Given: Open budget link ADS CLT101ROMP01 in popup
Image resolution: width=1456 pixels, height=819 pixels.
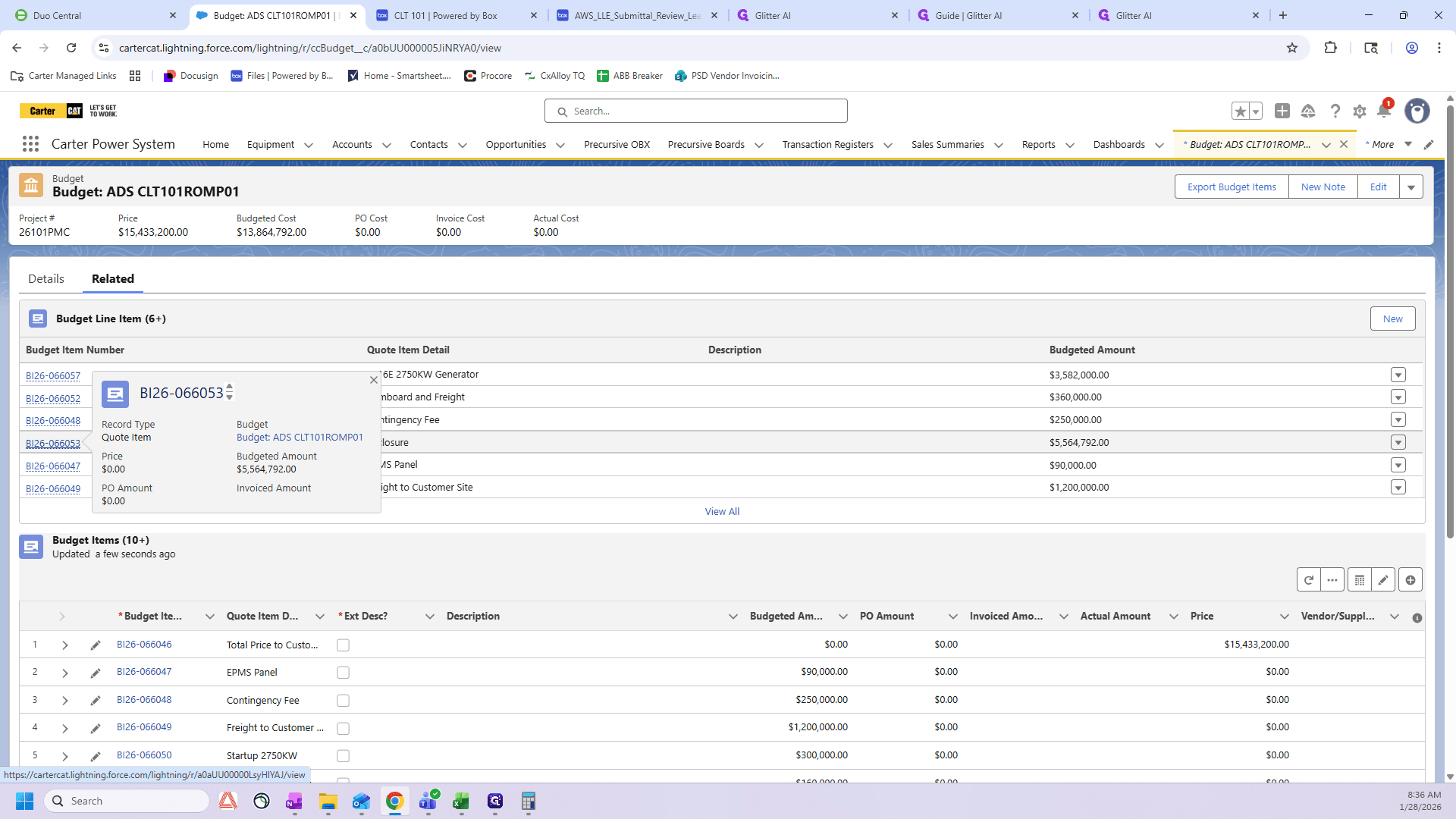Looking at the screenshot, I should point(300,438).
